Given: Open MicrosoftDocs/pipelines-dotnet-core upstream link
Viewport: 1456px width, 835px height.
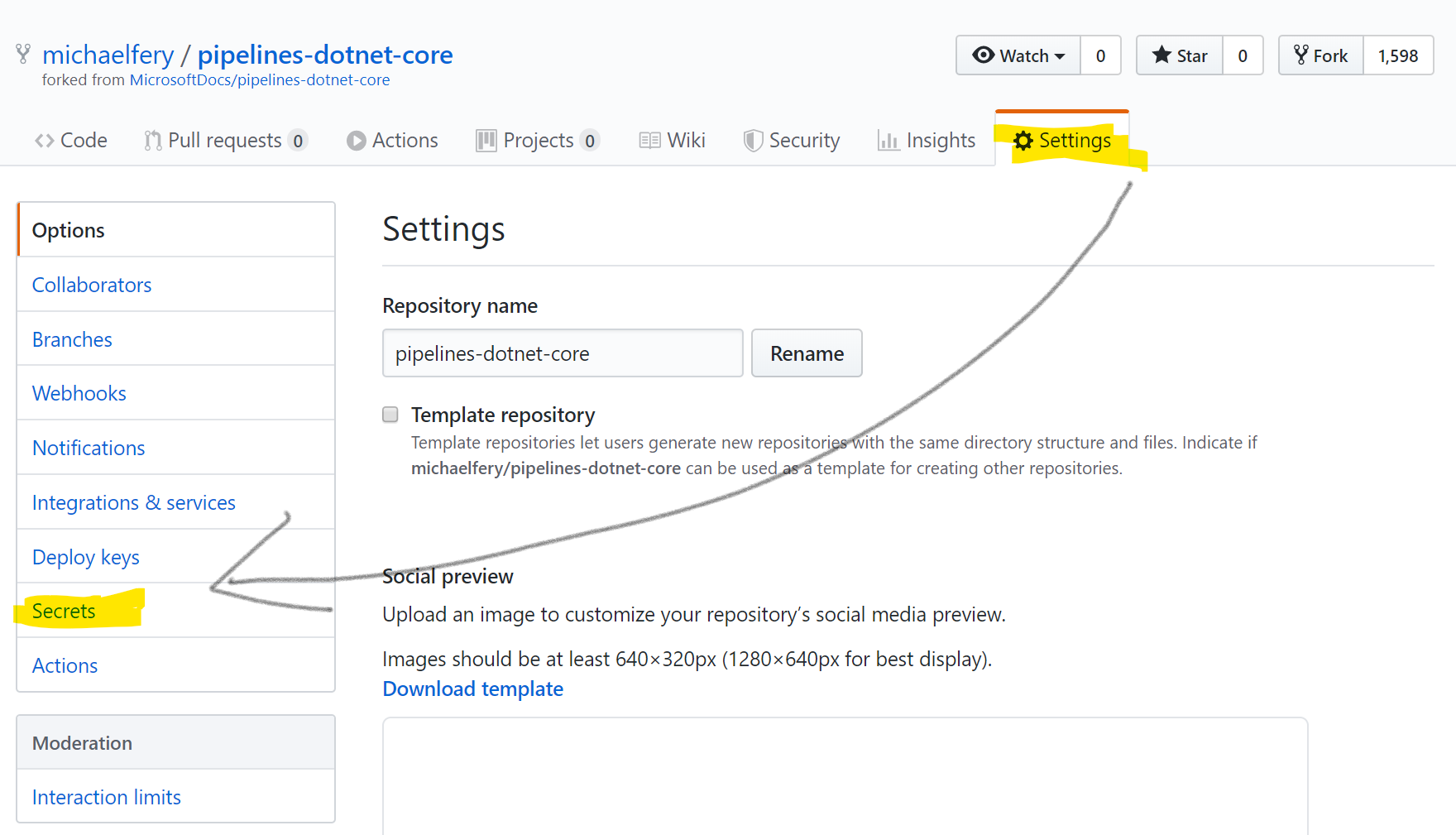Looking at the screenshot, I should pos(260,80).
